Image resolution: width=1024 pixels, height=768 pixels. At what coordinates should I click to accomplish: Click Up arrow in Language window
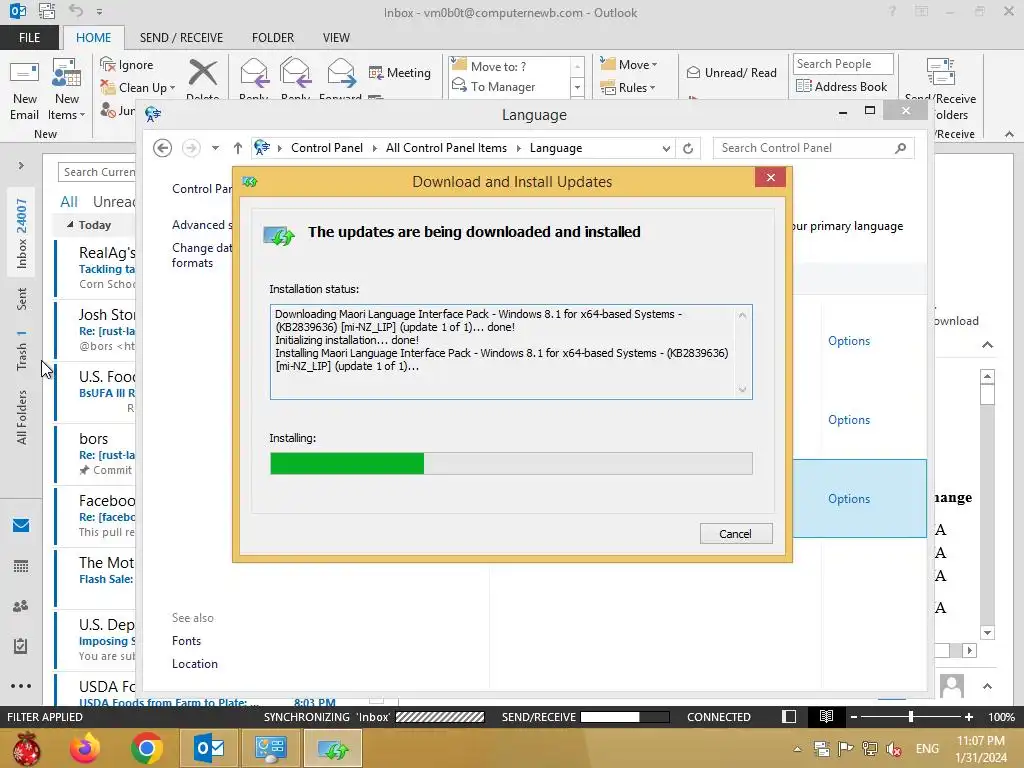[x=238, y=148]
